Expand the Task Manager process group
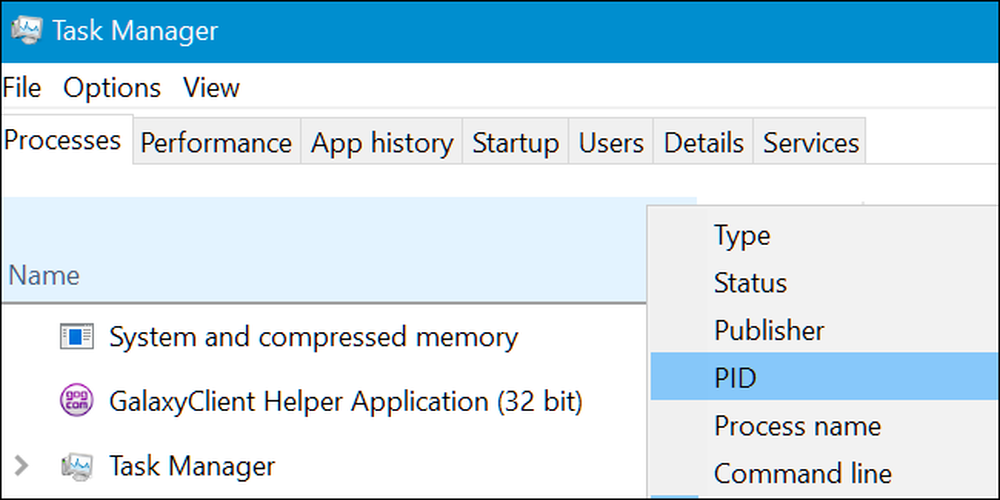Image resolution: width=1000 pixels, height=500 pixels. click(x=21, y=466)
